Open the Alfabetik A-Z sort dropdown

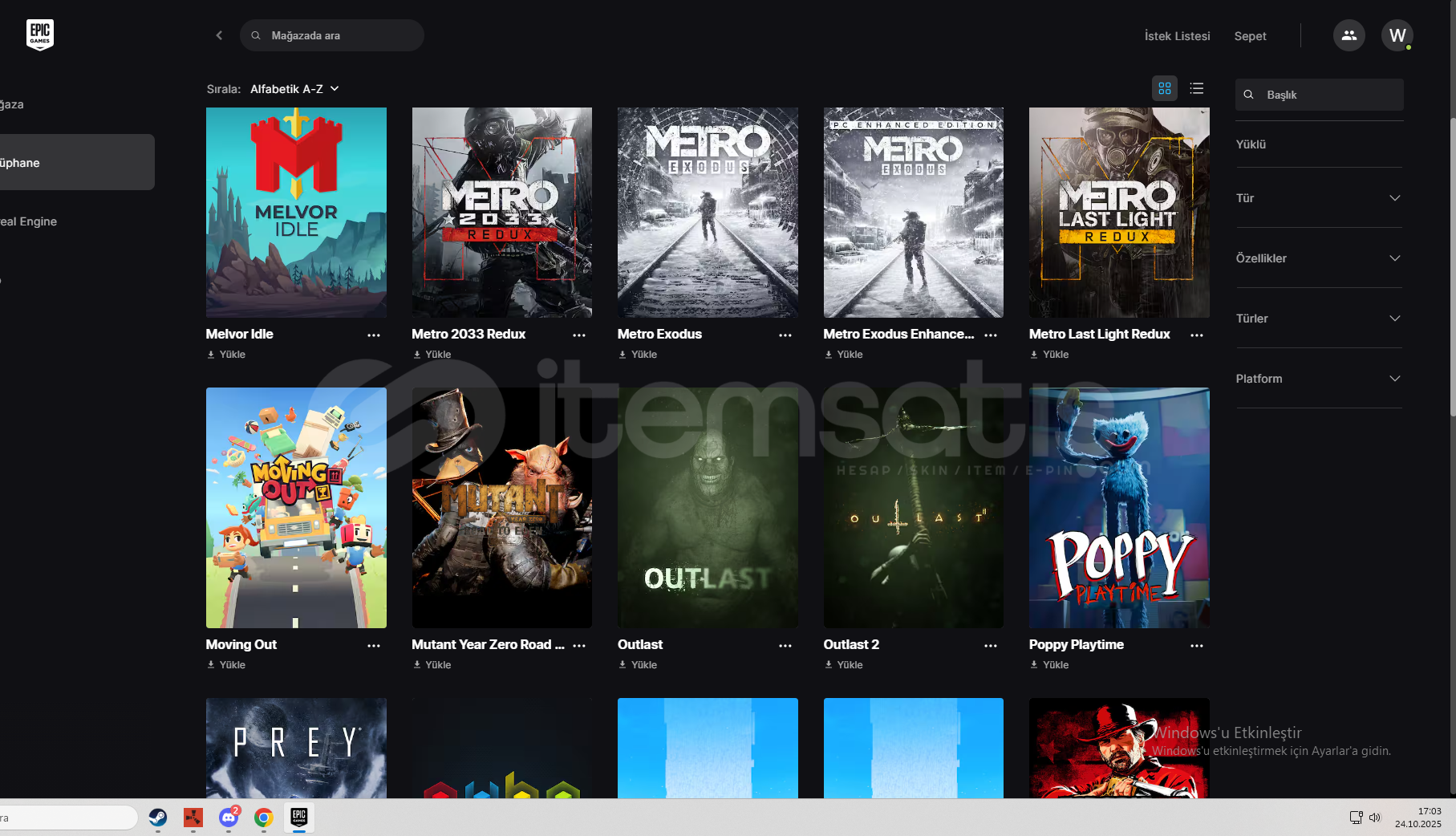pyautogui.click(x=294, y=89)
